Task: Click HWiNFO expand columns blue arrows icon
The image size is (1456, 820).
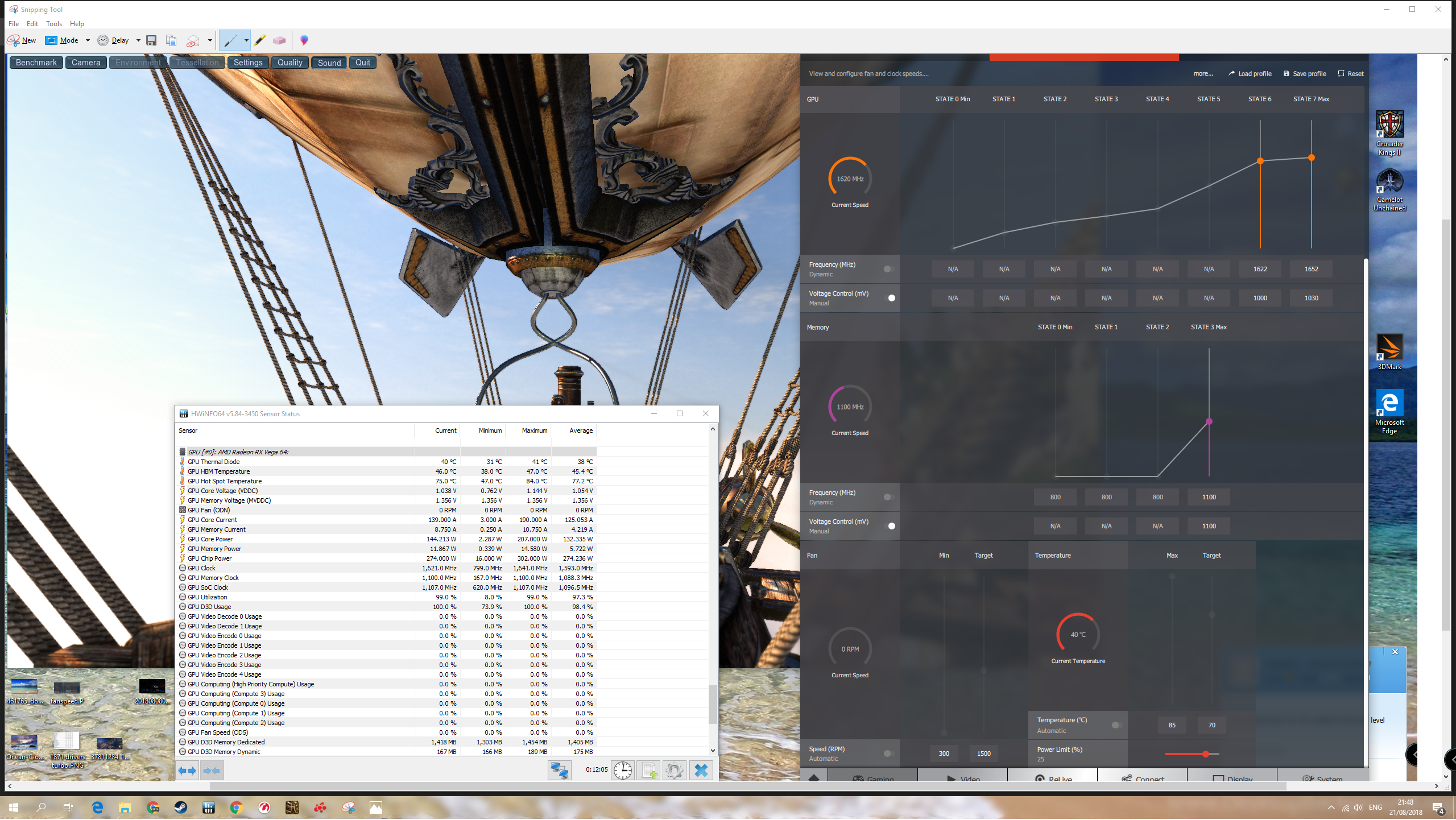Action: (187, 771)
